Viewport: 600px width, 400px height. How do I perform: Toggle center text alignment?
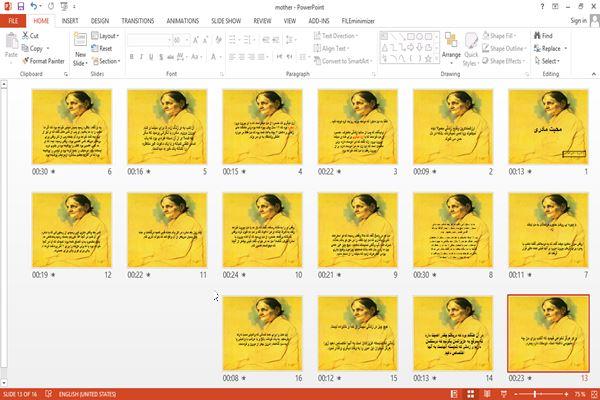241,57
